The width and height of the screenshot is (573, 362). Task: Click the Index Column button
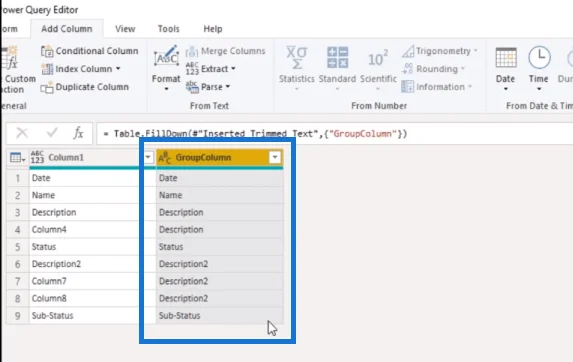[x=77, y=69]
